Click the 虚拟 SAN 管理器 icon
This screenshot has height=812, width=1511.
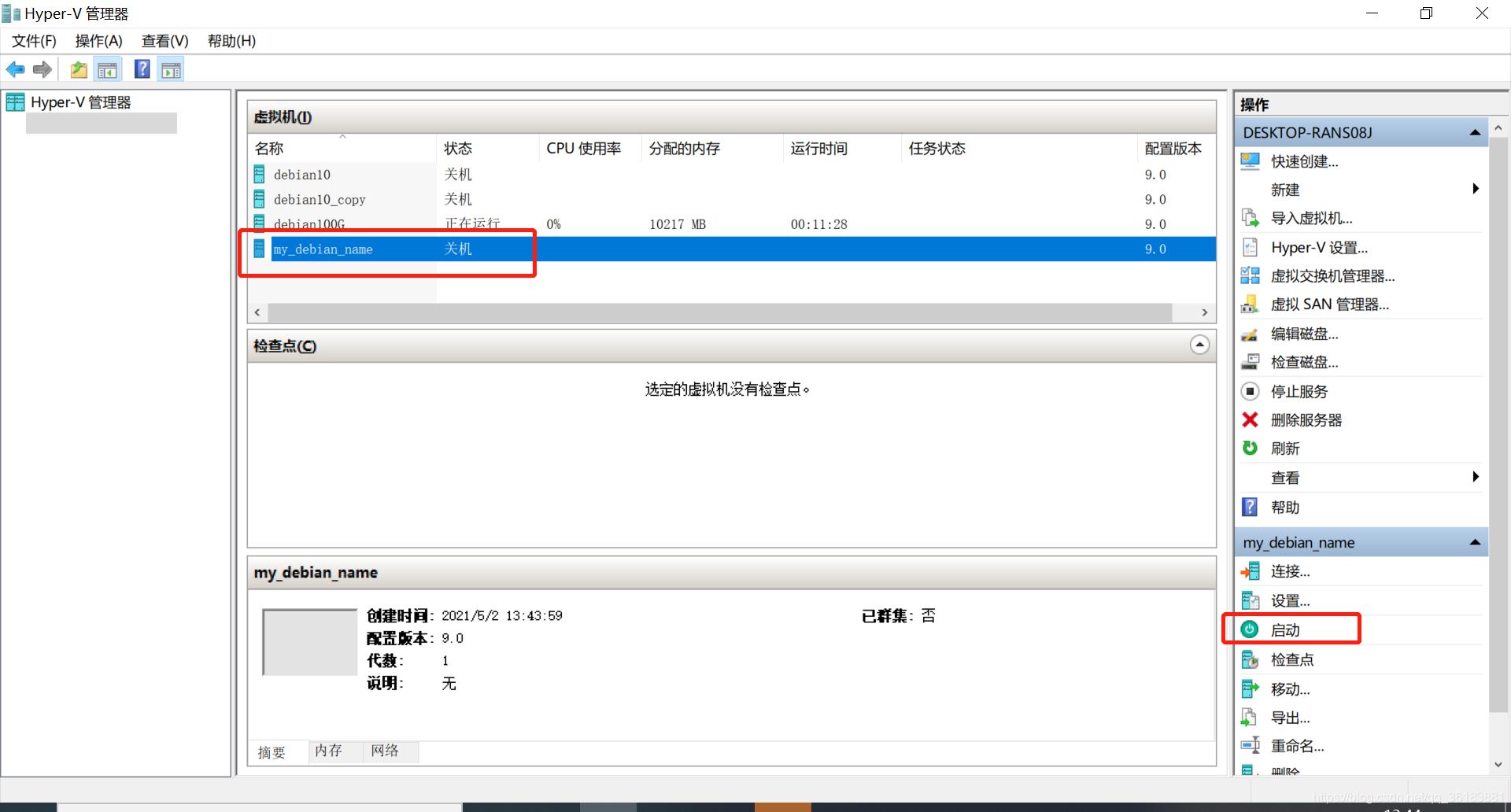click(x=1250, y=304)
